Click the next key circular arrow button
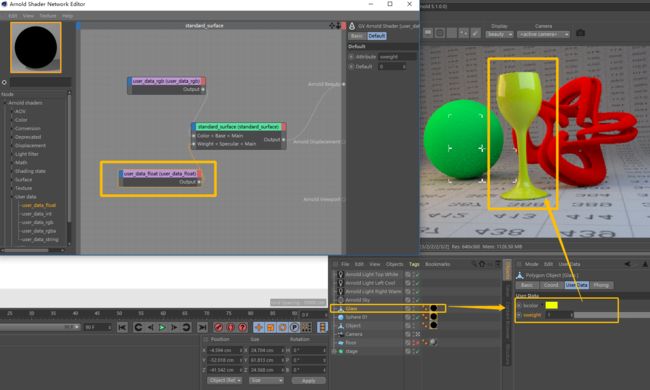 [x=187, y=327]
